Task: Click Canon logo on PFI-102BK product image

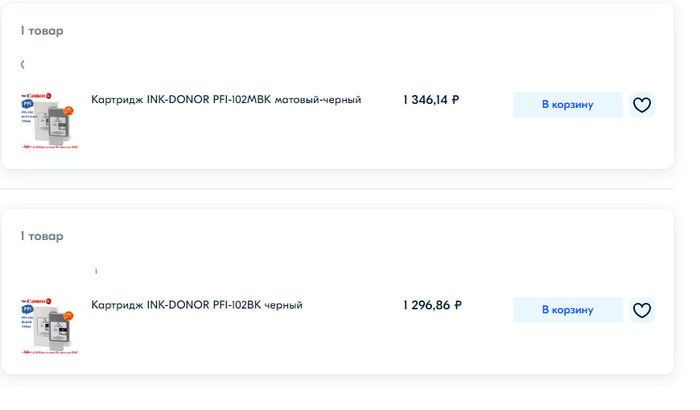Action: pyautogui.click(x=36, y=300)
